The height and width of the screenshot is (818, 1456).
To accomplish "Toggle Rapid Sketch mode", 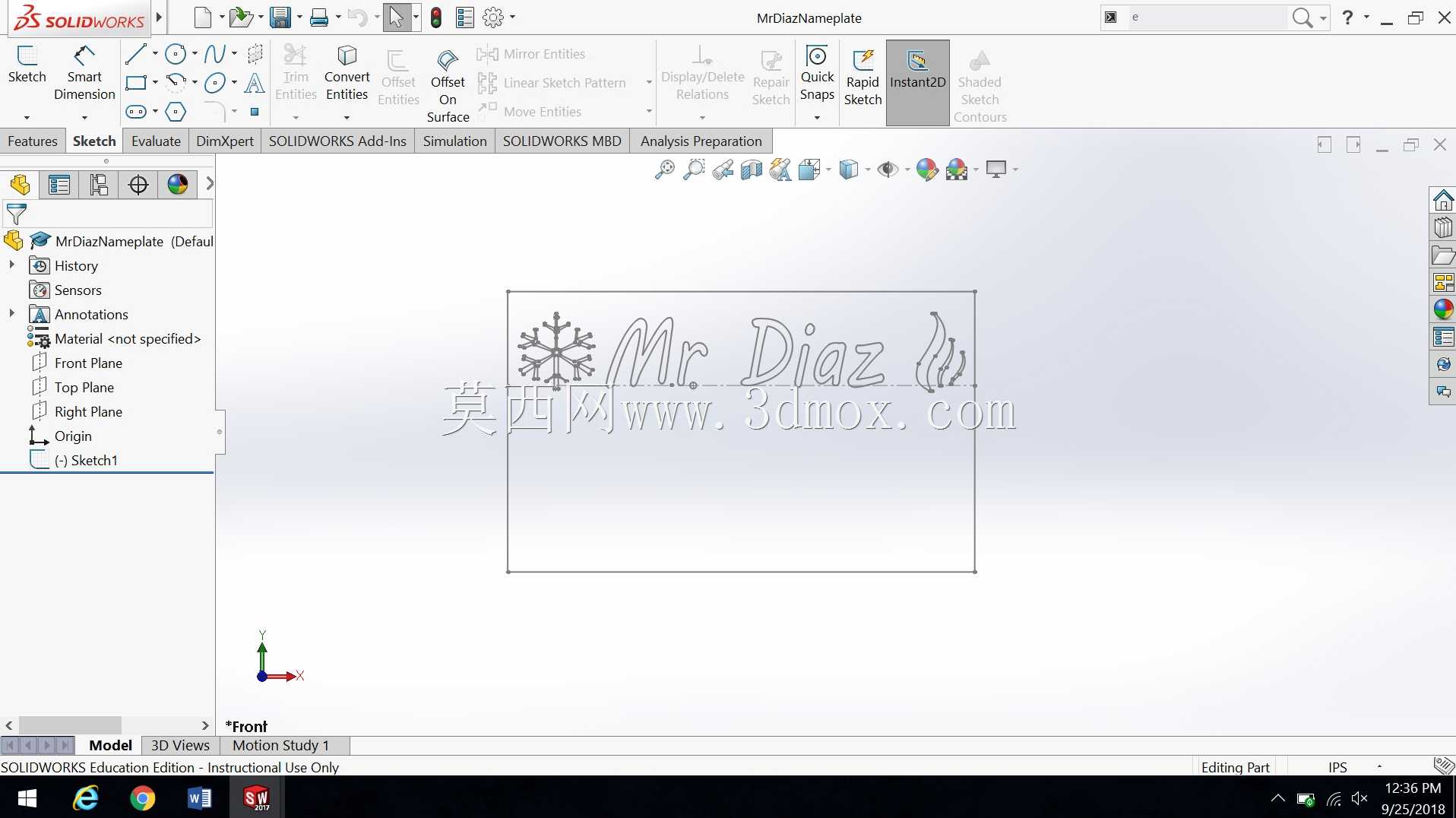I will [x=863, y=78].
